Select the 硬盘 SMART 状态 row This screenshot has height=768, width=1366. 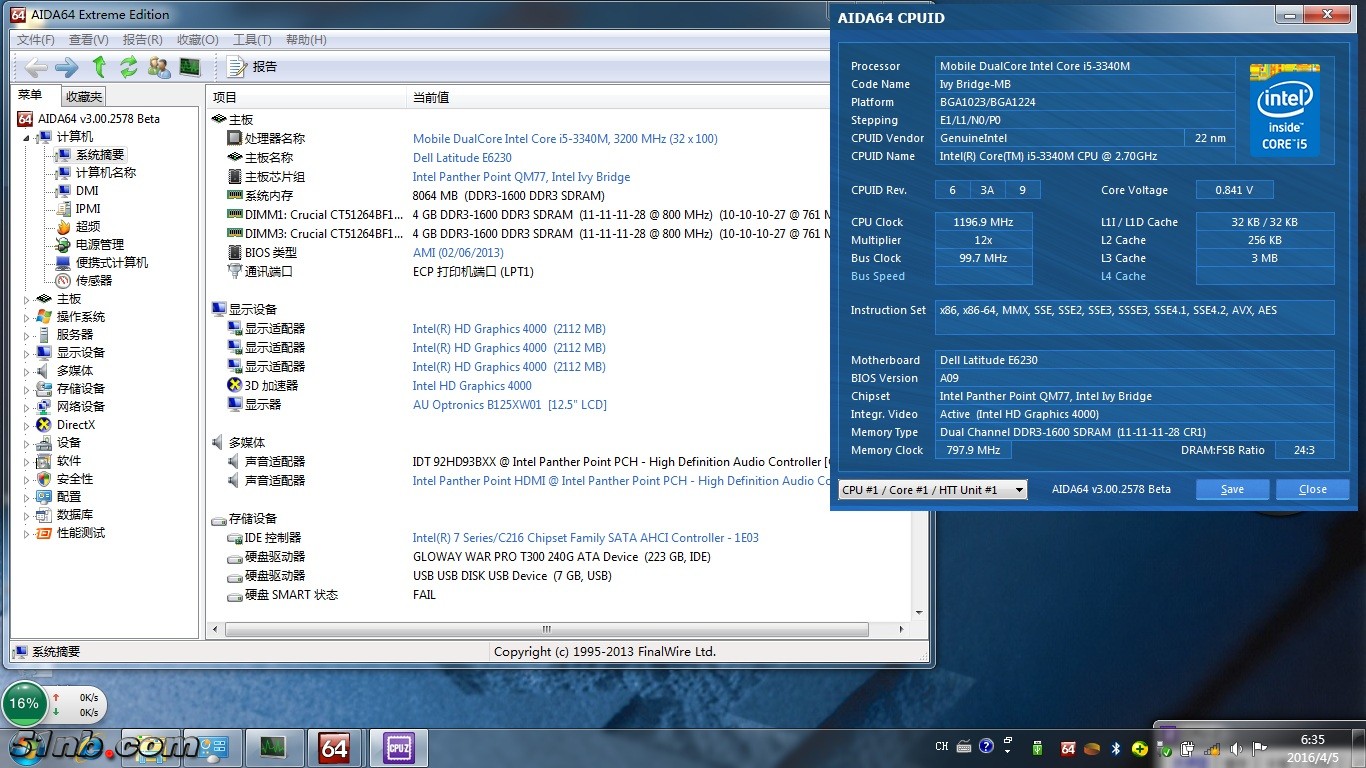(x=291, y=595)
